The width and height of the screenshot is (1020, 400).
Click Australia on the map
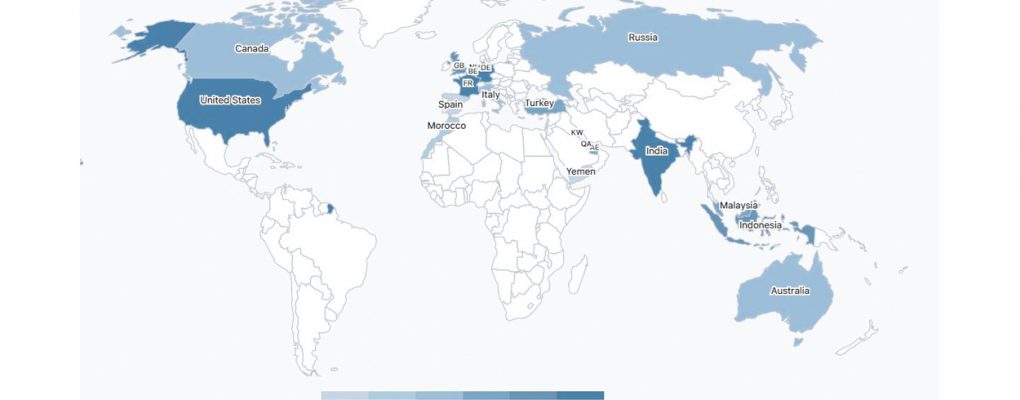coord(788,292)
